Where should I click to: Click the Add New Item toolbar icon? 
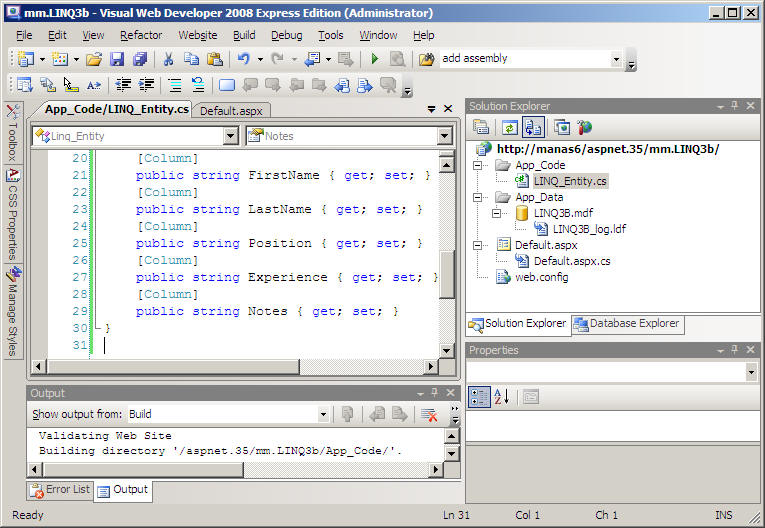coord(60,59)
